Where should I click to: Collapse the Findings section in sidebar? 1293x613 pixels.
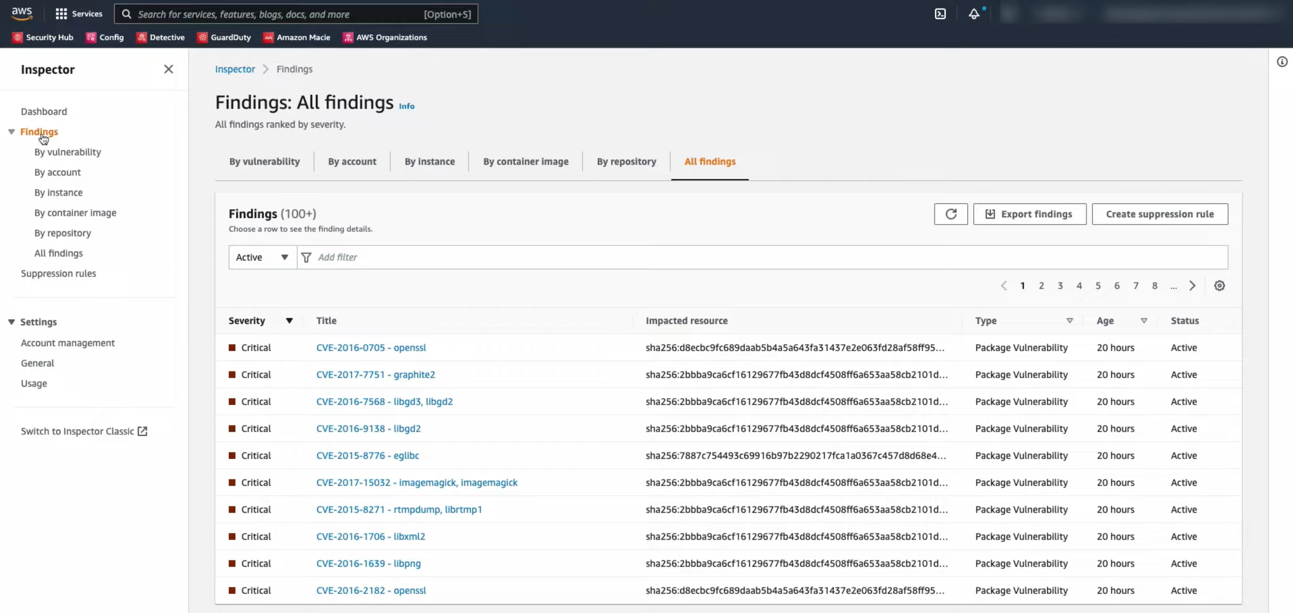click(11, 131)
